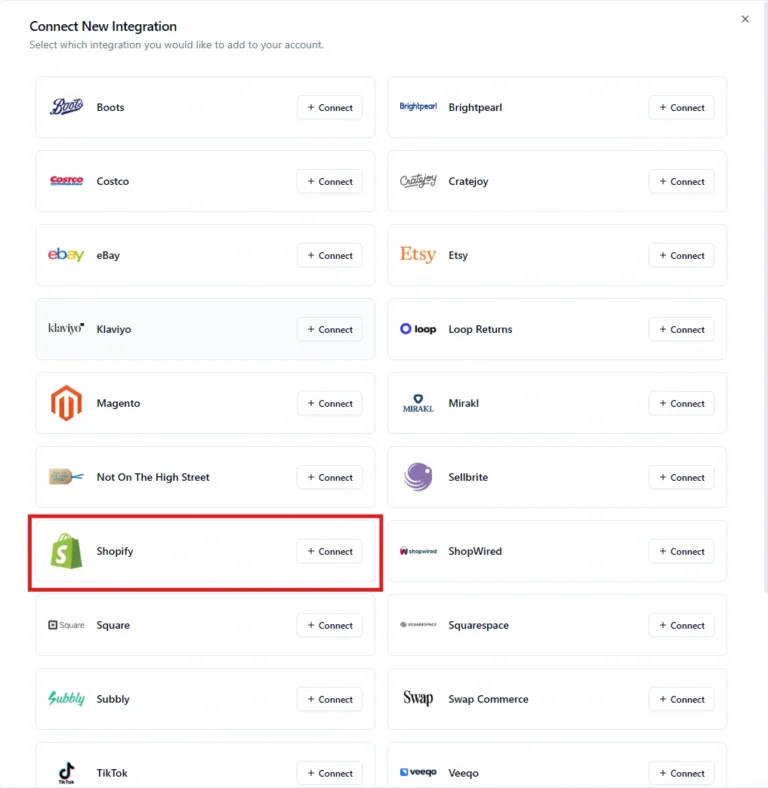Click the Swap Commerce name text
Viewport: 768px width, 788px height.
488,699
